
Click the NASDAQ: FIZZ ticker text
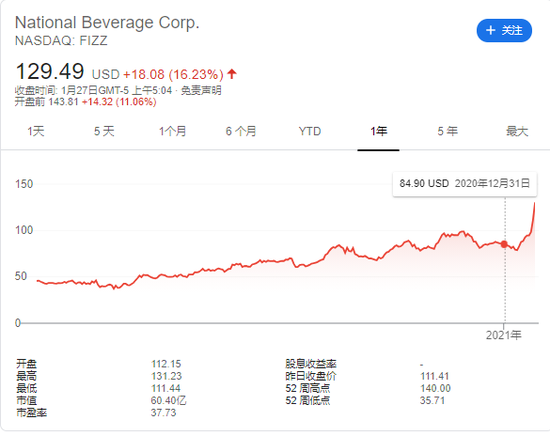[61, 41]
